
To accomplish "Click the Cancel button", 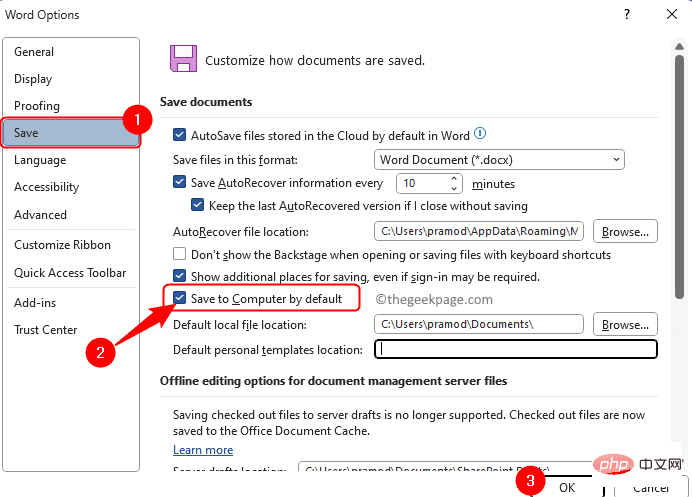I will [651, 487].
